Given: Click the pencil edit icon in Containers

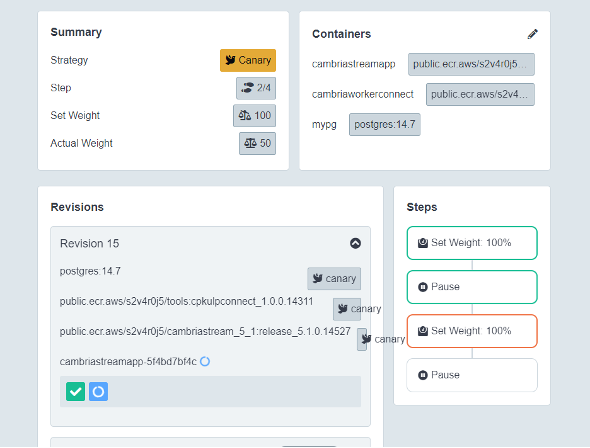Looking at the screenshot, I should [x=532, y=34].
